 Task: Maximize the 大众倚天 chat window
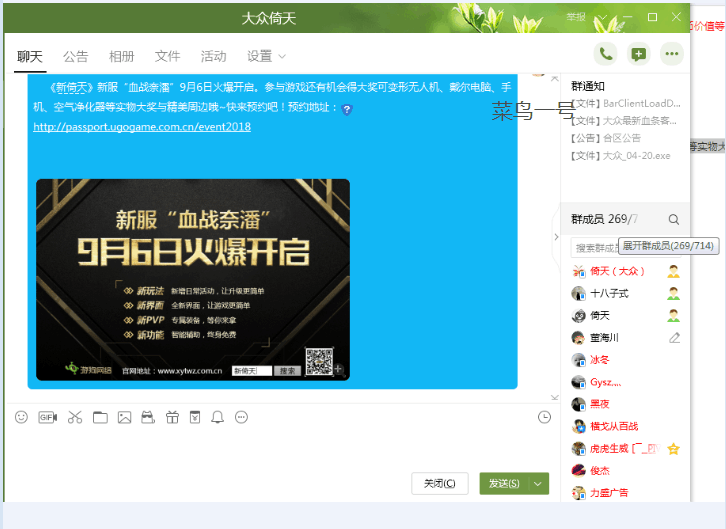click(x=652, y=17)
